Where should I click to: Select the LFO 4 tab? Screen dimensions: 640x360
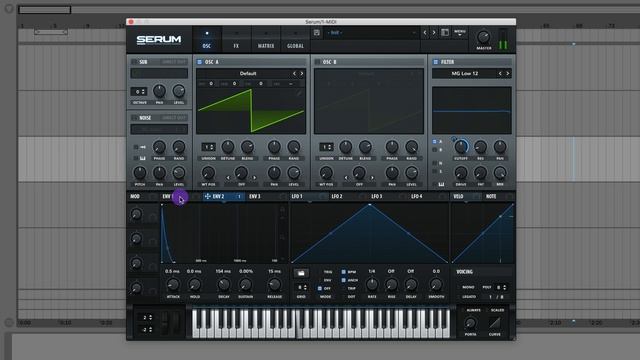coord(428,196)
